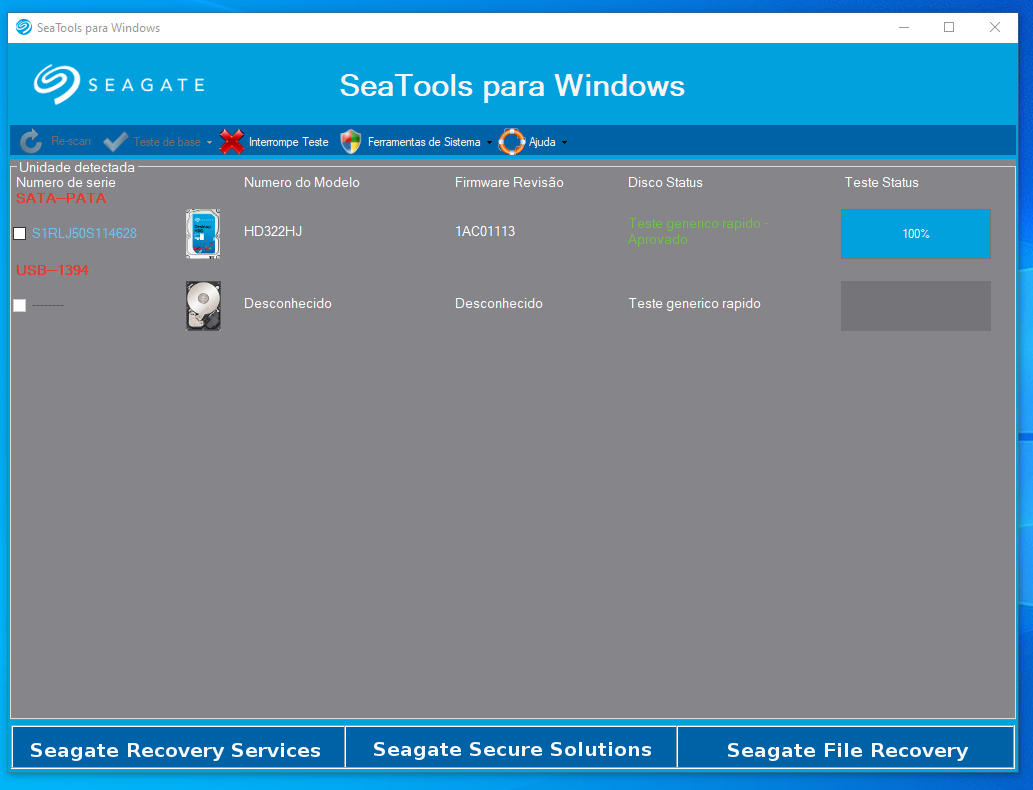Expand the Ajuda dropdown arrow
This screenshot has width=1033, height=790.
[565, 142]
